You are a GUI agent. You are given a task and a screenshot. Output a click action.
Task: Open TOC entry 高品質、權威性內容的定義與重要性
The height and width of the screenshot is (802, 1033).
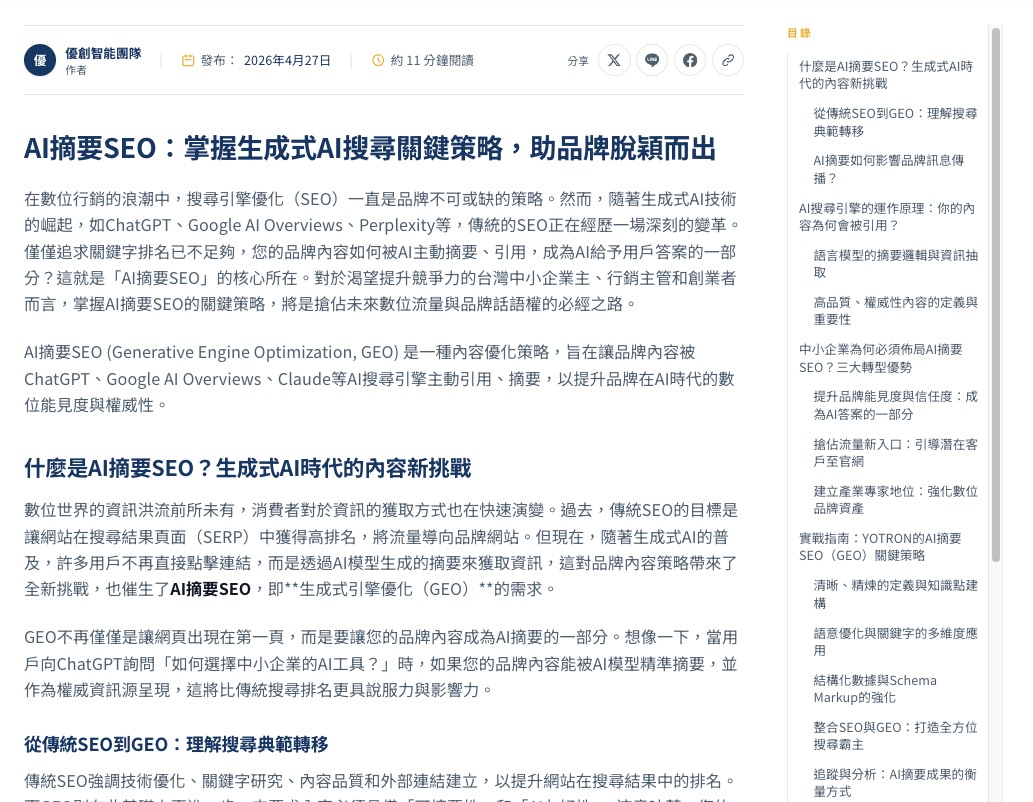(895, 311)
